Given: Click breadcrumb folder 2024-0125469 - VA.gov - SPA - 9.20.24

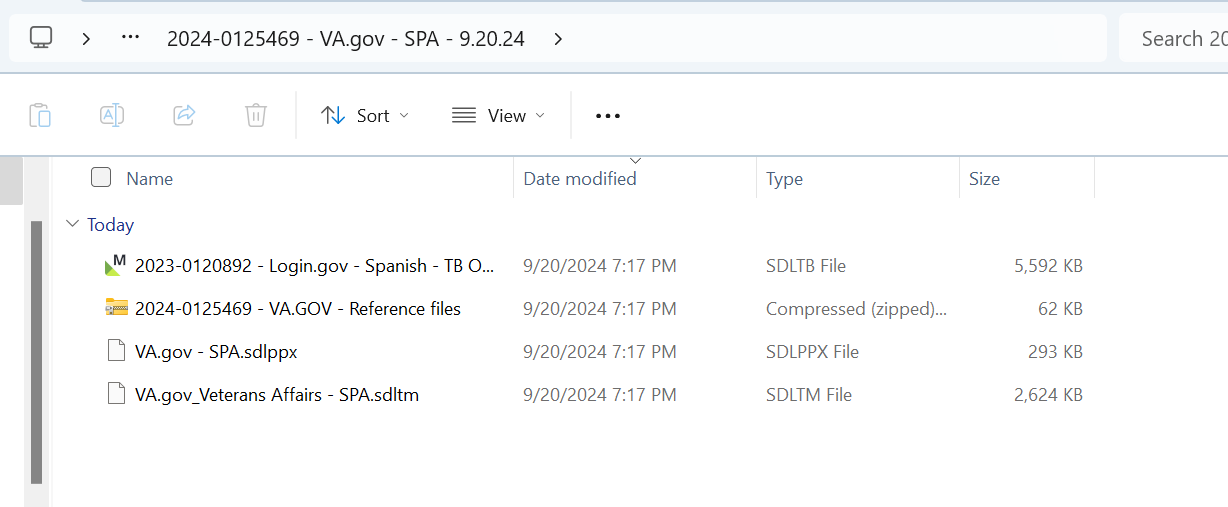Looking at the screenshot, I should click(346, 38).
